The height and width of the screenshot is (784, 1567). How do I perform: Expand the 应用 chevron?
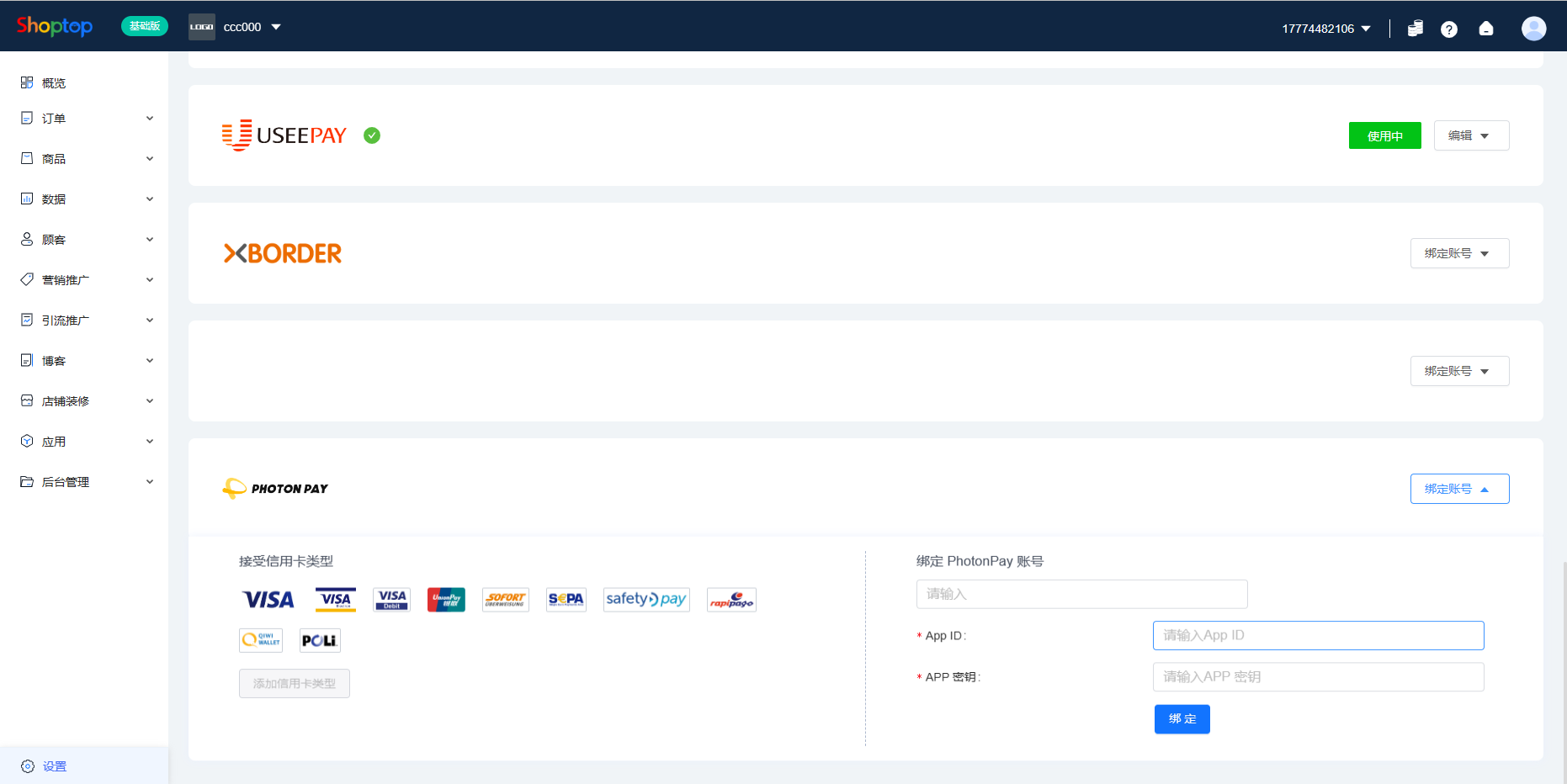click(150, 442)
